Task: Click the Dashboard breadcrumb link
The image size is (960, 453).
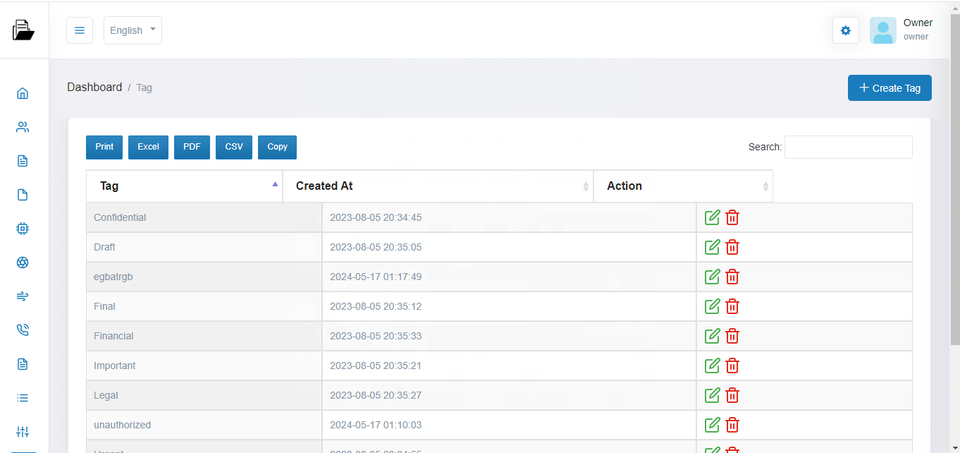Action: click(x=94, y=88)
